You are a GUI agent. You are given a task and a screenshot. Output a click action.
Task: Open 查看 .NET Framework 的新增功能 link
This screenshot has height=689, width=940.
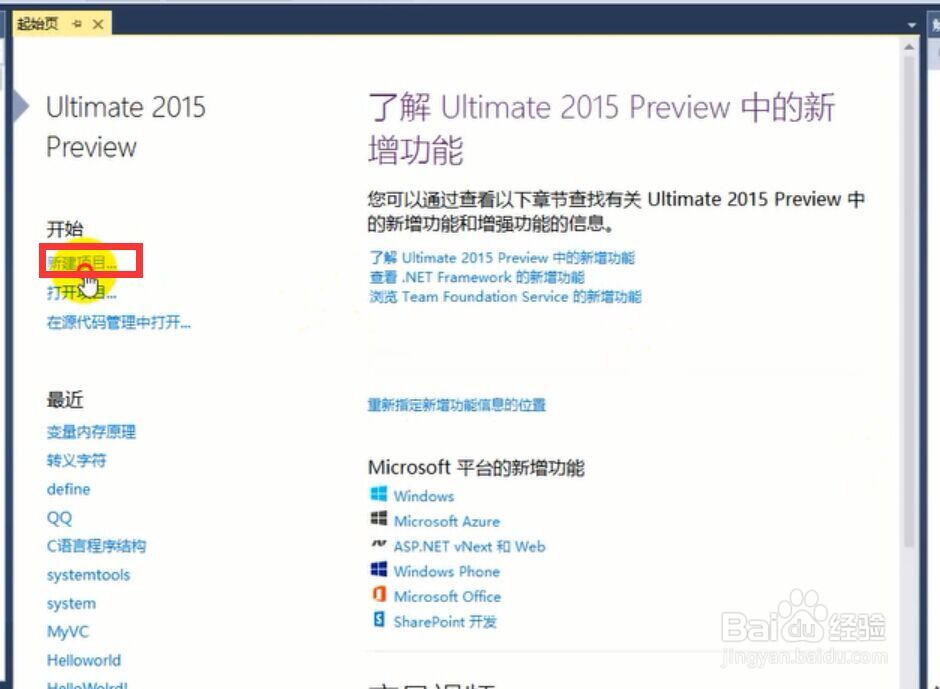477,277
